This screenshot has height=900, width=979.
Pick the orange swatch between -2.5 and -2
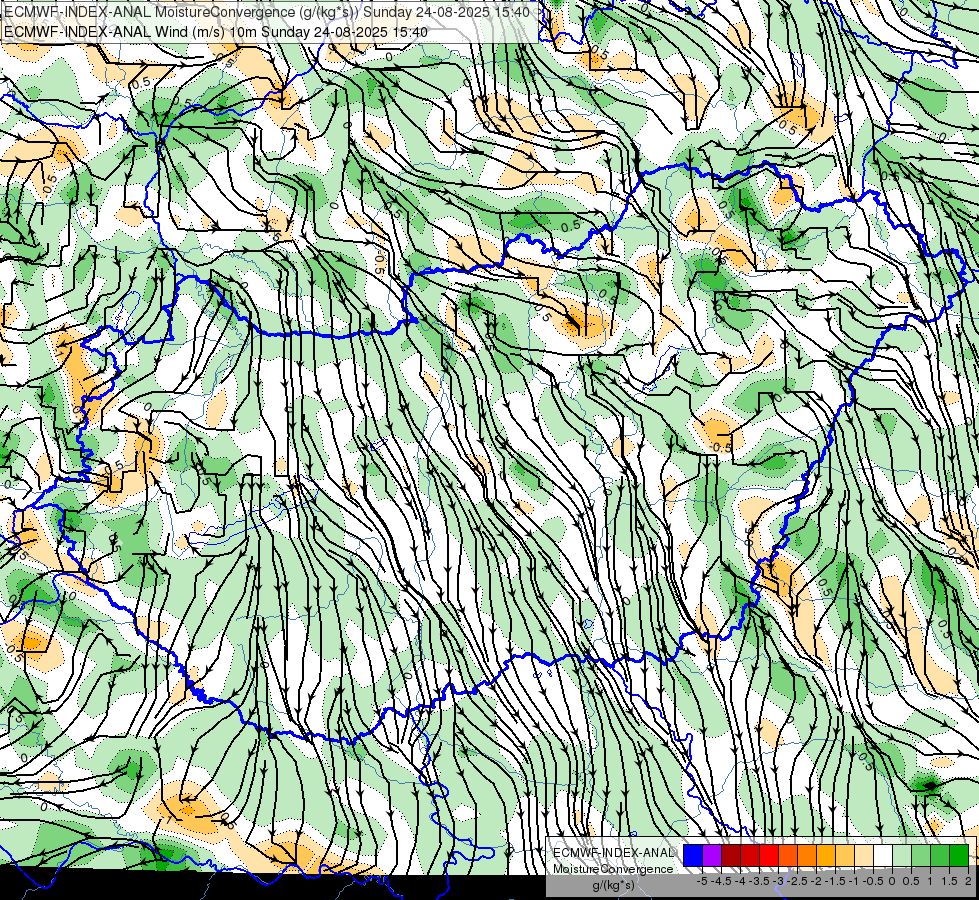[807, 856]
